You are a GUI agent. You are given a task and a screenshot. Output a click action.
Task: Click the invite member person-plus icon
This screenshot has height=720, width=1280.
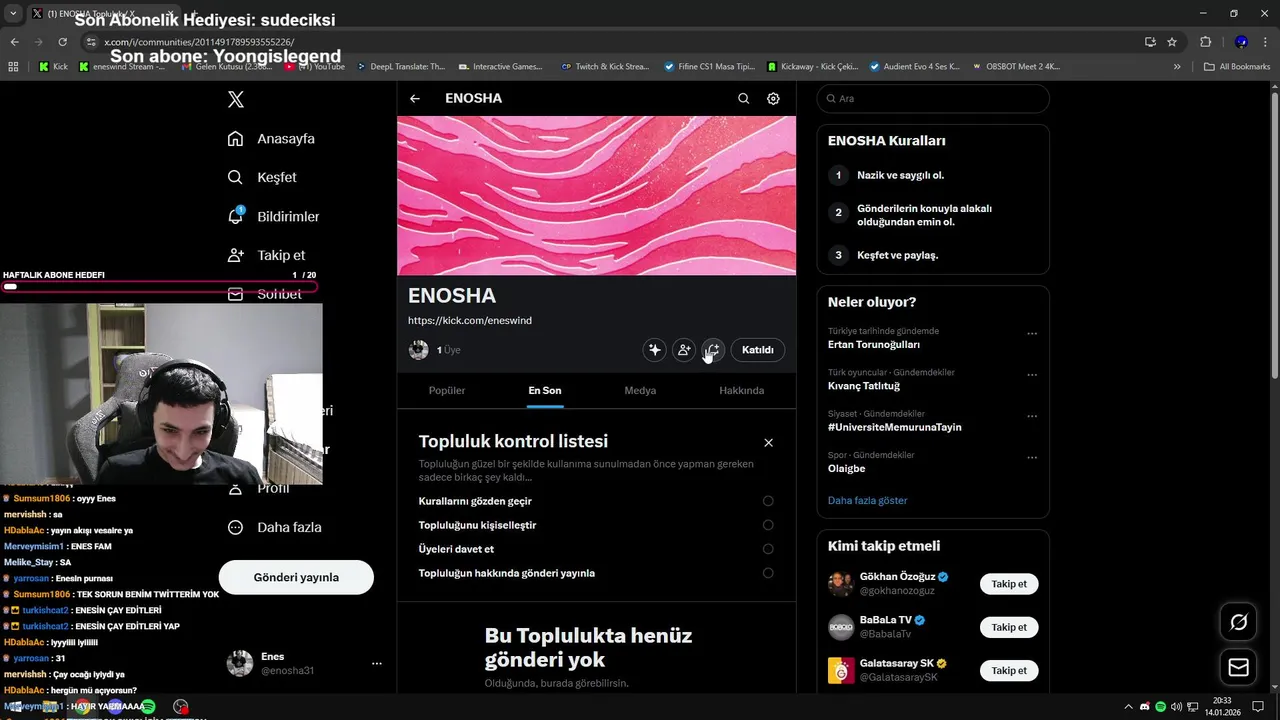coord(684,350)
